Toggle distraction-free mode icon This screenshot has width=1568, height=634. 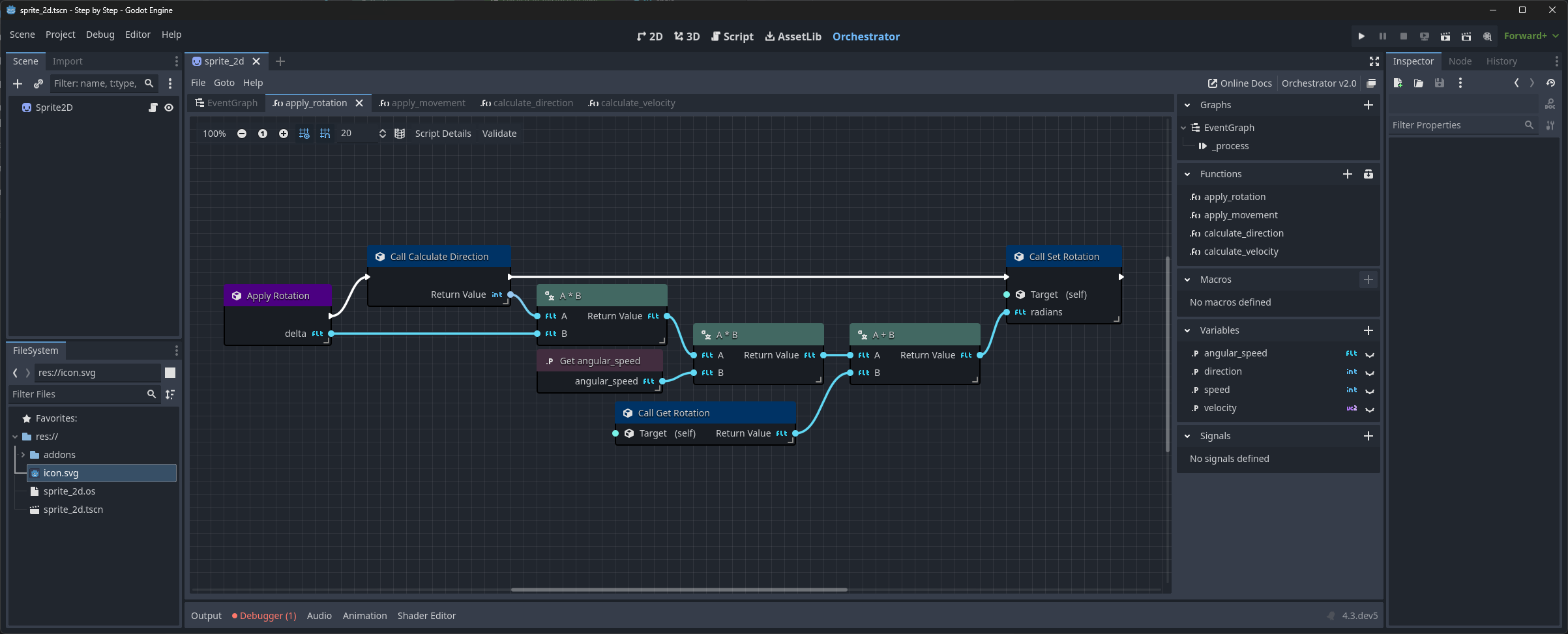(1374, 61)
